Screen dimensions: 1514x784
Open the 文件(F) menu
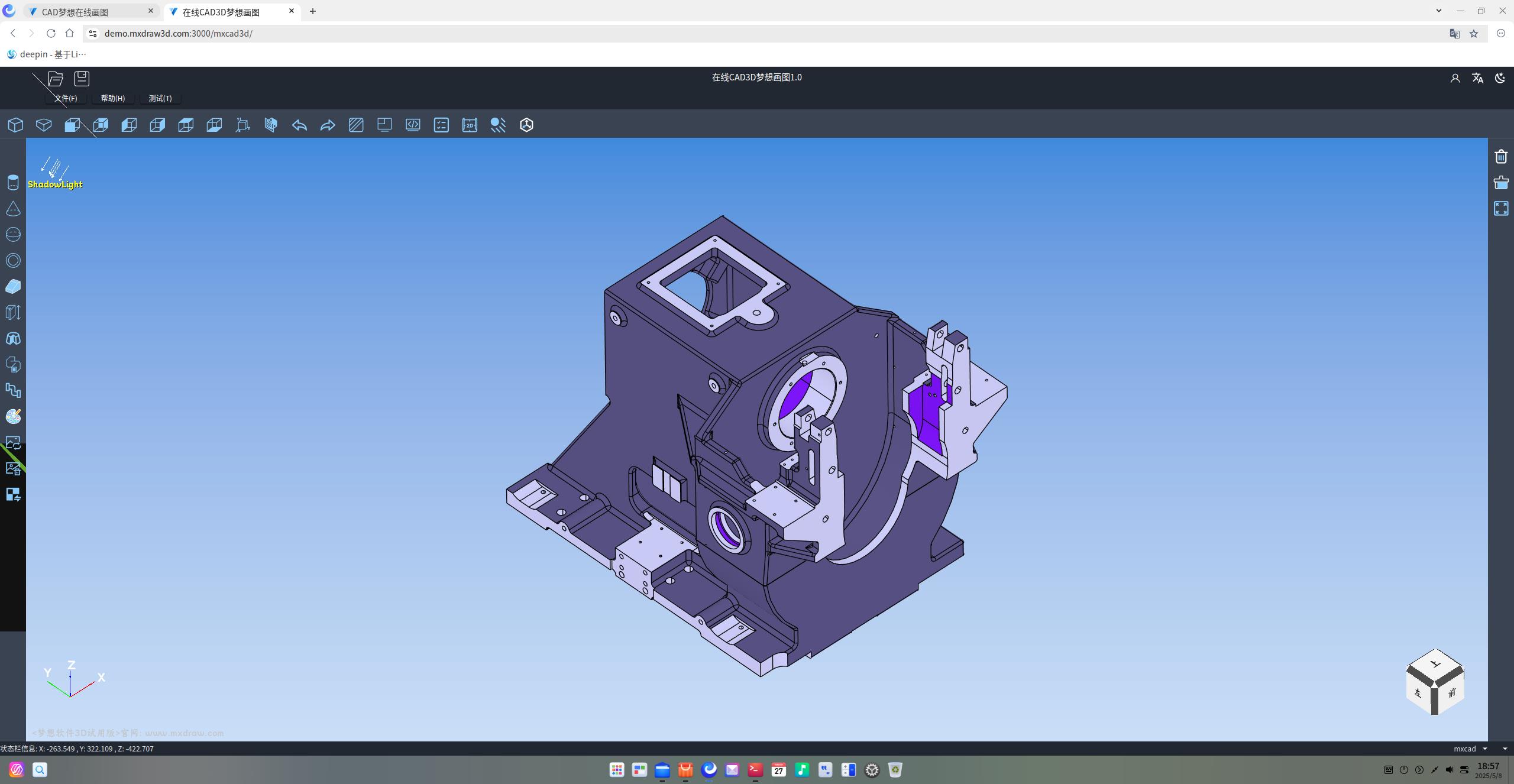pos(66,98)
